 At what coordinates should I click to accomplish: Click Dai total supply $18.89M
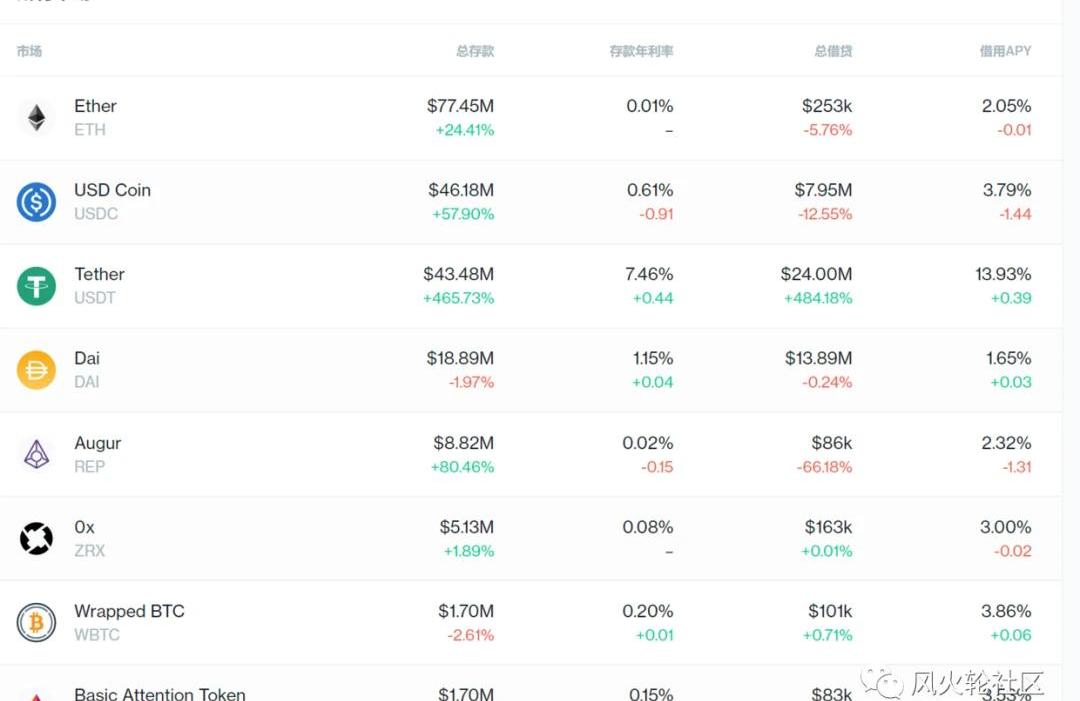click(x=461, y=358)
